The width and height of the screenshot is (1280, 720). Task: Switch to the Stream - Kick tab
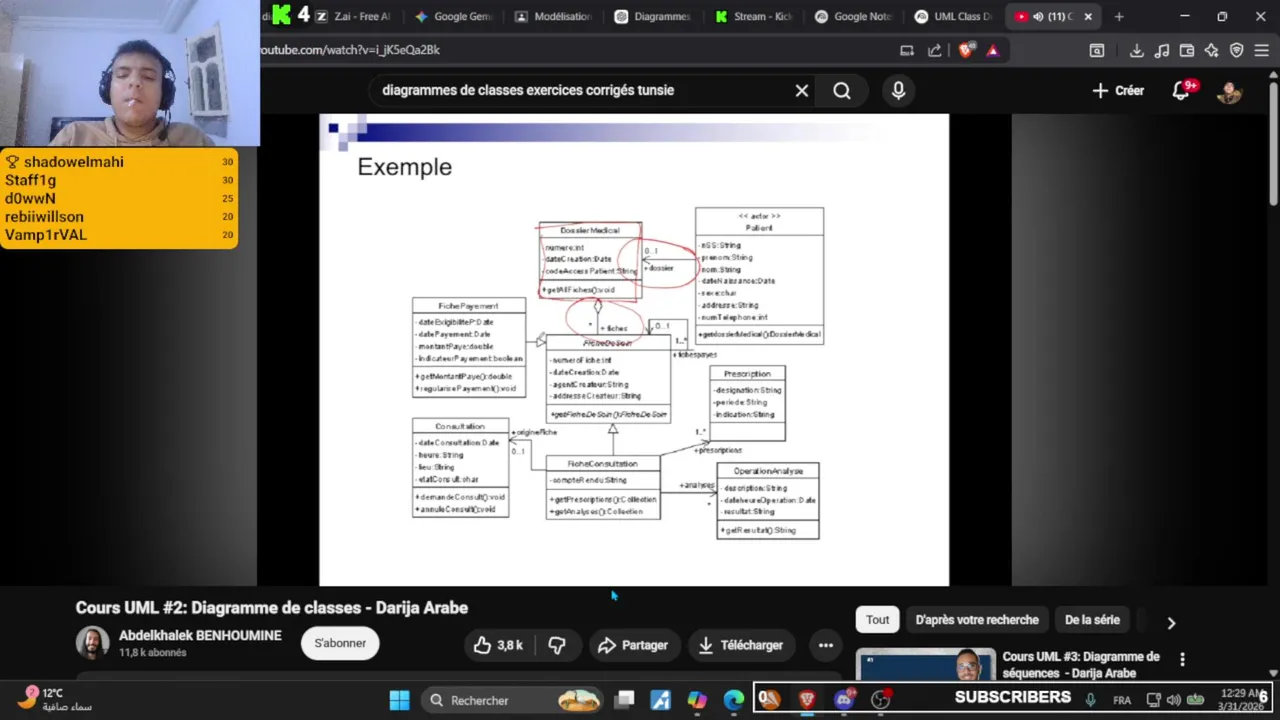752,16
